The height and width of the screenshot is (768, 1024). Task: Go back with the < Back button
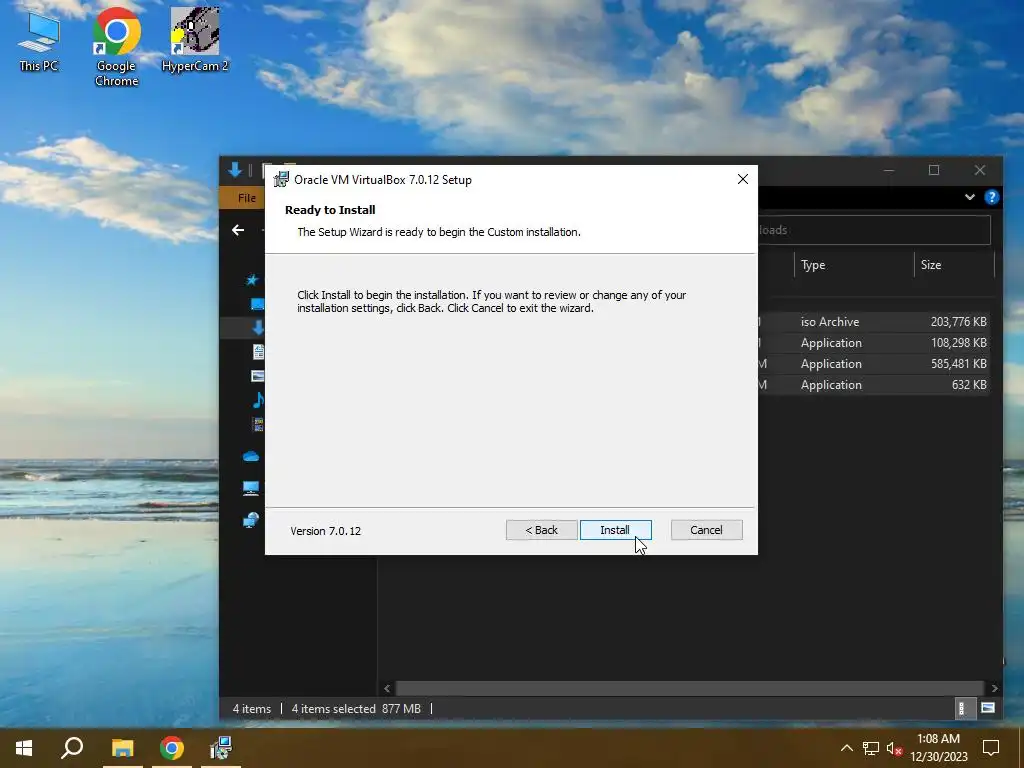541,530
